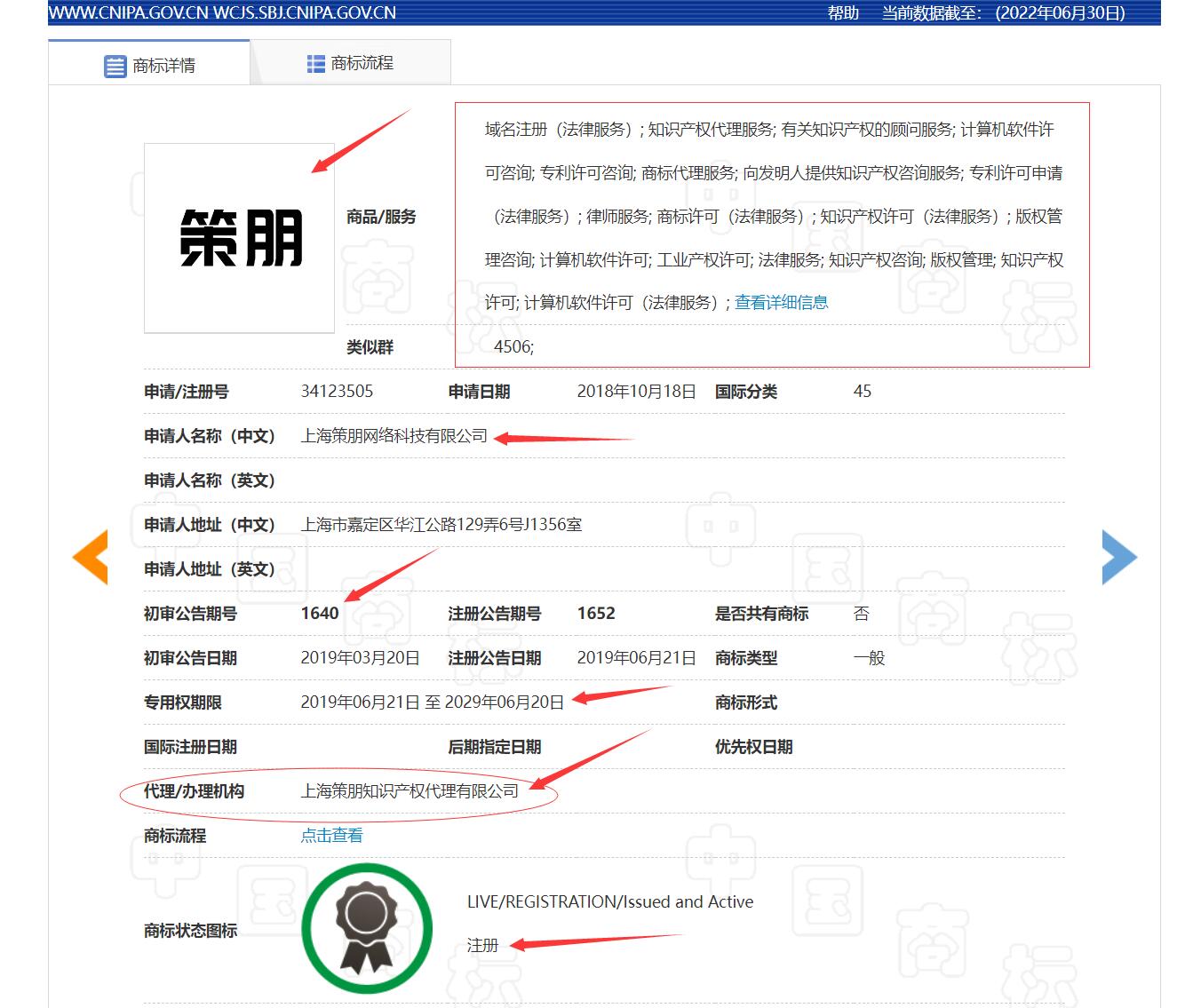Go to next trademark with blue arrow

(1118, 557)
